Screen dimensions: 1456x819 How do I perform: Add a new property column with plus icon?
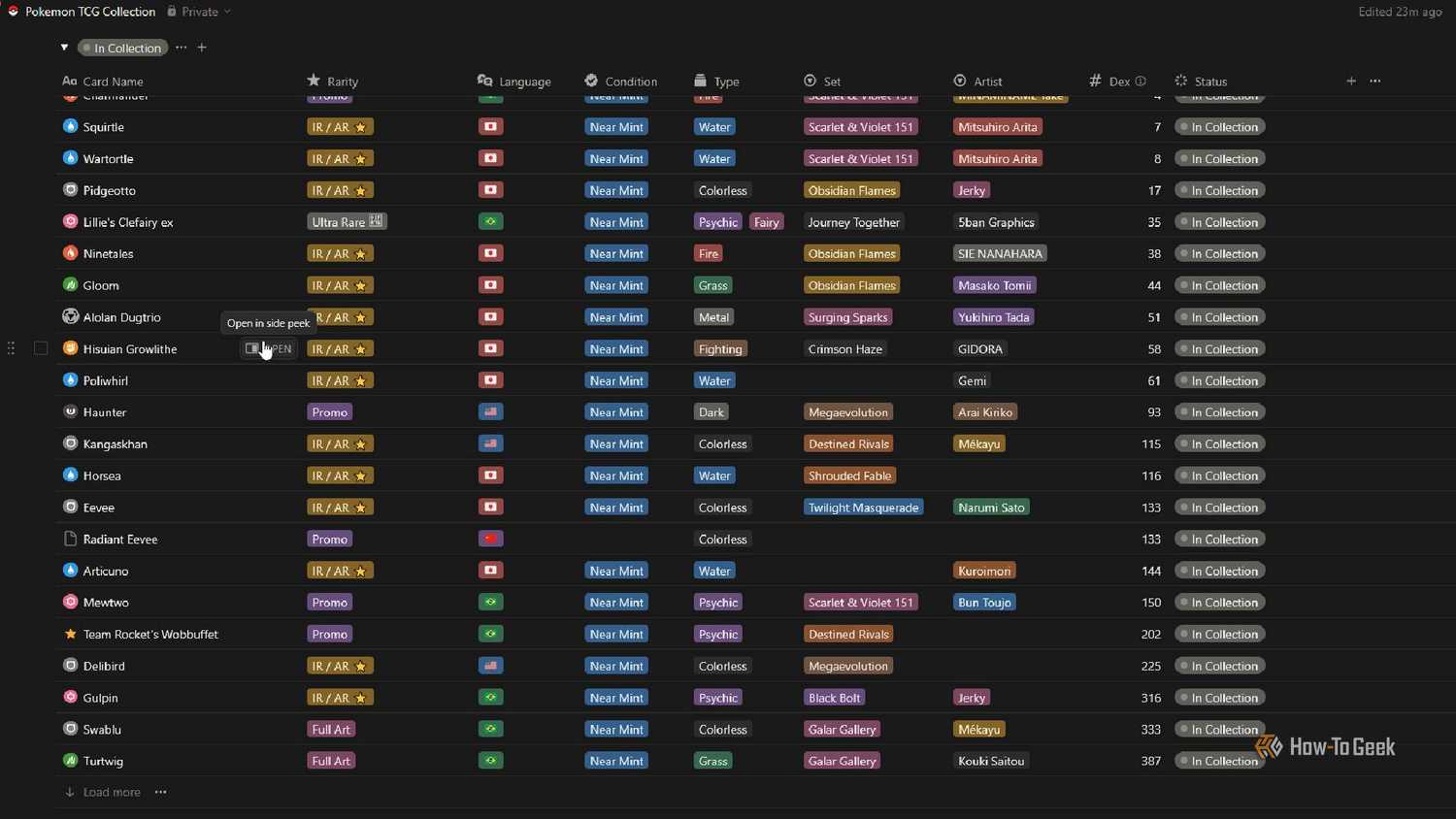pyautogui.click(x=1351, y=82)
